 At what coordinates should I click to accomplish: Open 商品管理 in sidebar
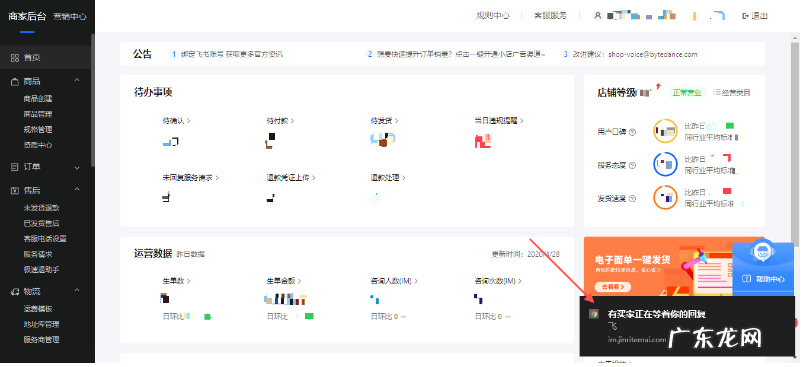pyautogui.click(x=38, y=114)
